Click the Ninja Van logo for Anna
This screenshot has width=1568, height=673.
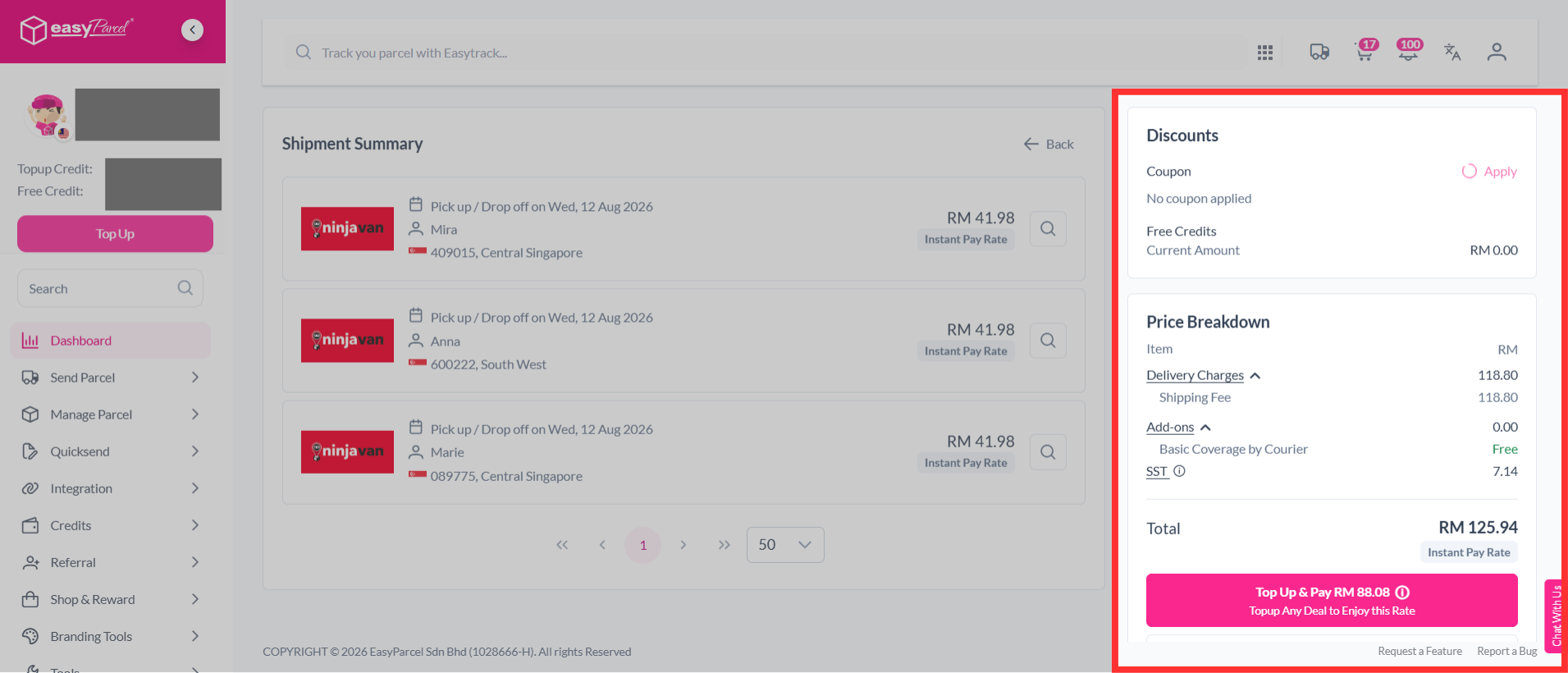point(347,341)
